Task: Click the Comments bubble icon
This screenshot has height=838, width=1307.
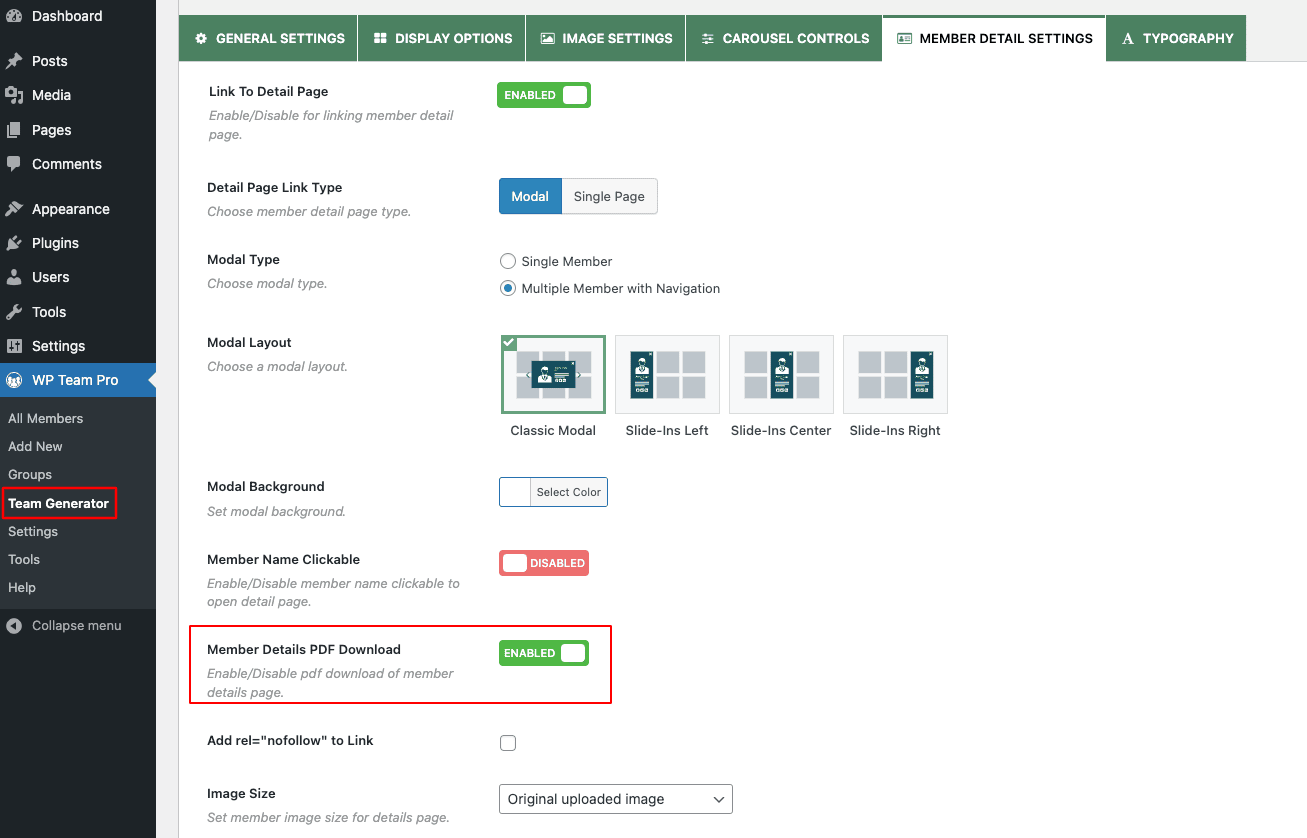Action: tap(14, 164)
